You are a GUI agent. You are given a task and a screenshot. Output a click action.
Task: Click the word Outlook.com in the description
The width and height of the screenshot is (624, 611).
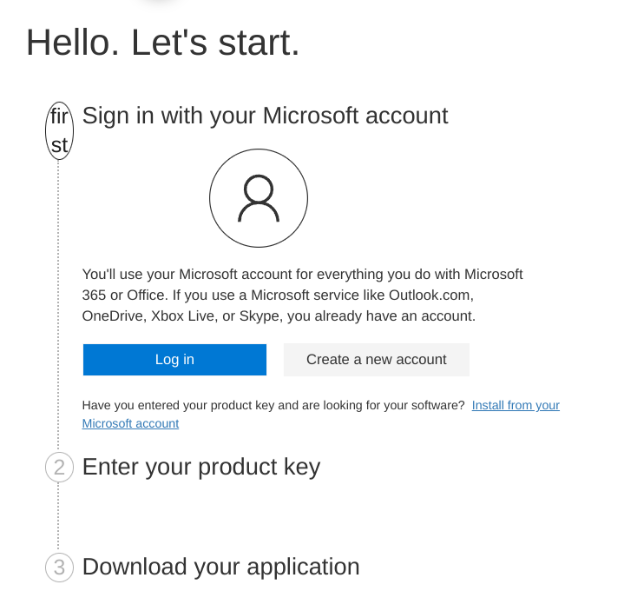pos(430,295)
